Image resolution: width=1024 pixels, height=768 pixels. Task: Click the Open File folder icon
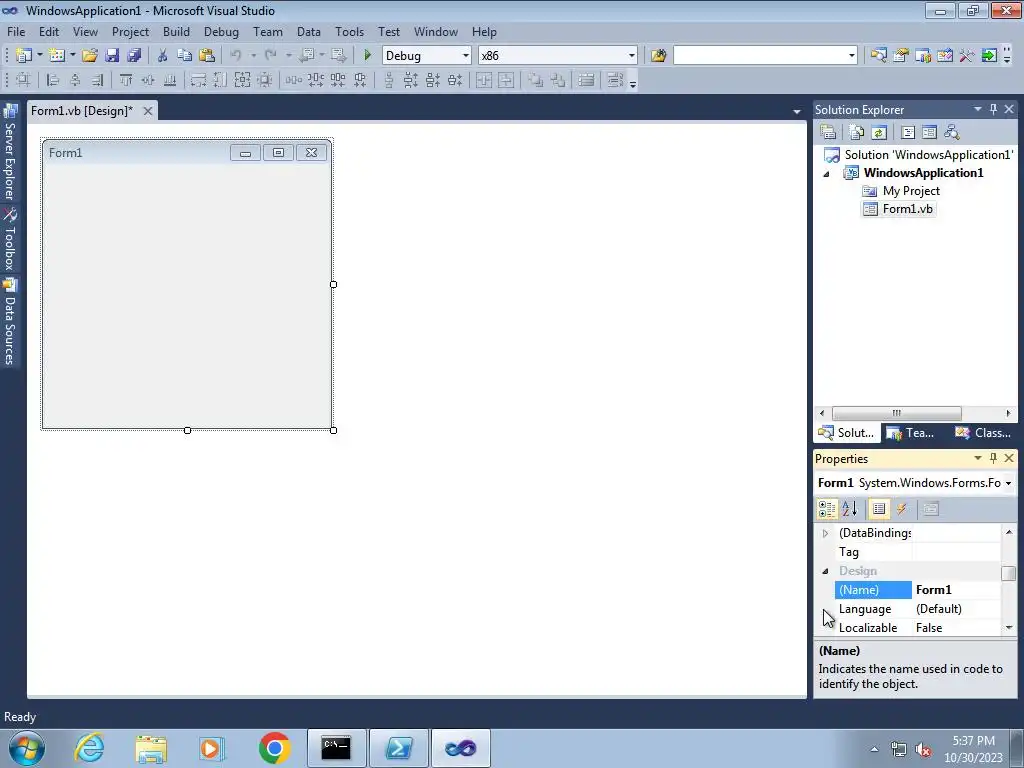click(90, 56)
